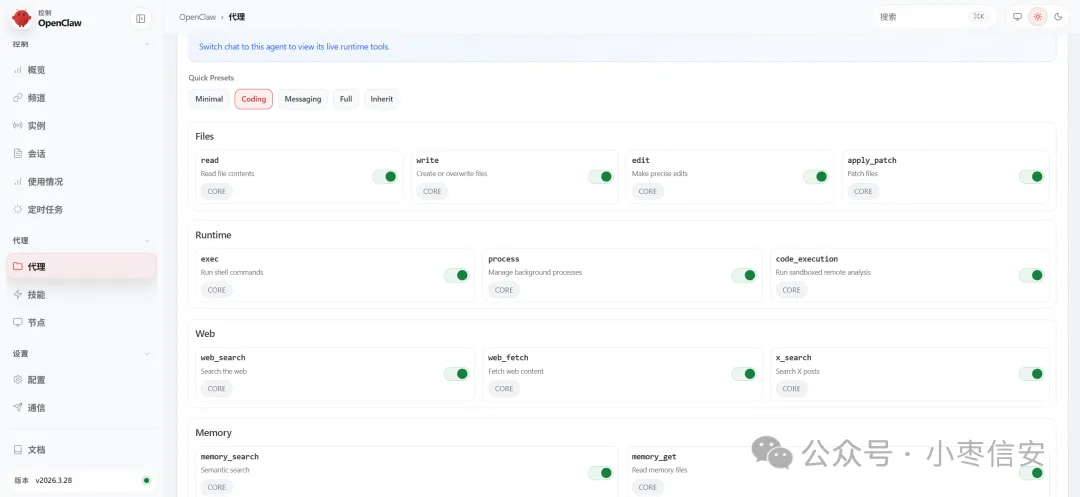Collapse the 控制 sidebar section
1080x497 pixels.
pyautogui.click(x=146, y=44)
